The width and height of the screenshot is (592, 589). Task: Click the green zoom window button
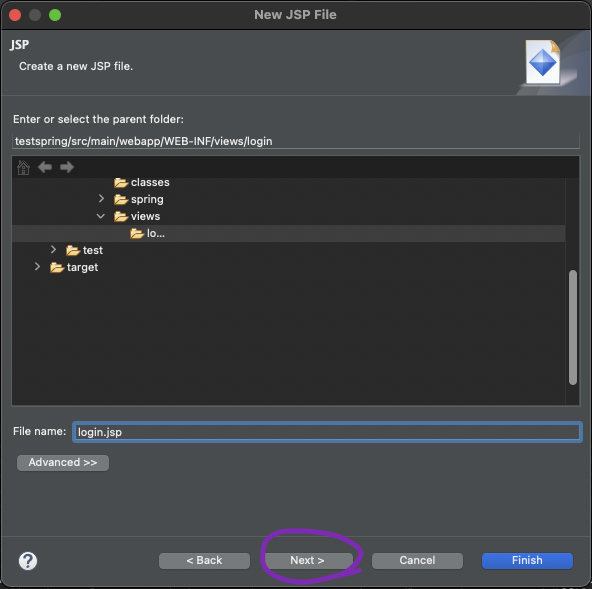tap(55, 15)
